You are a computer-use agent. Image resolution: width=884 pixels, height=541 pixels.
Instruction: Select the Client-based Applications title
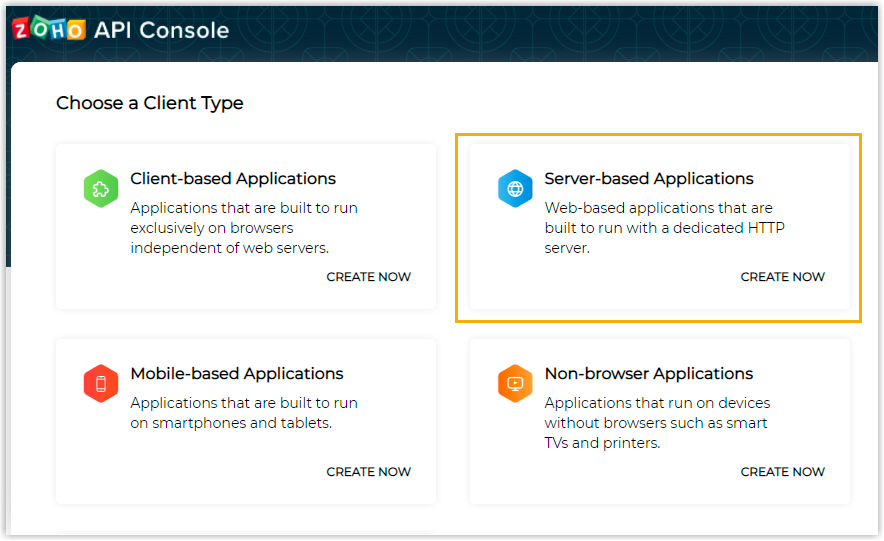(x=233, y=179)
